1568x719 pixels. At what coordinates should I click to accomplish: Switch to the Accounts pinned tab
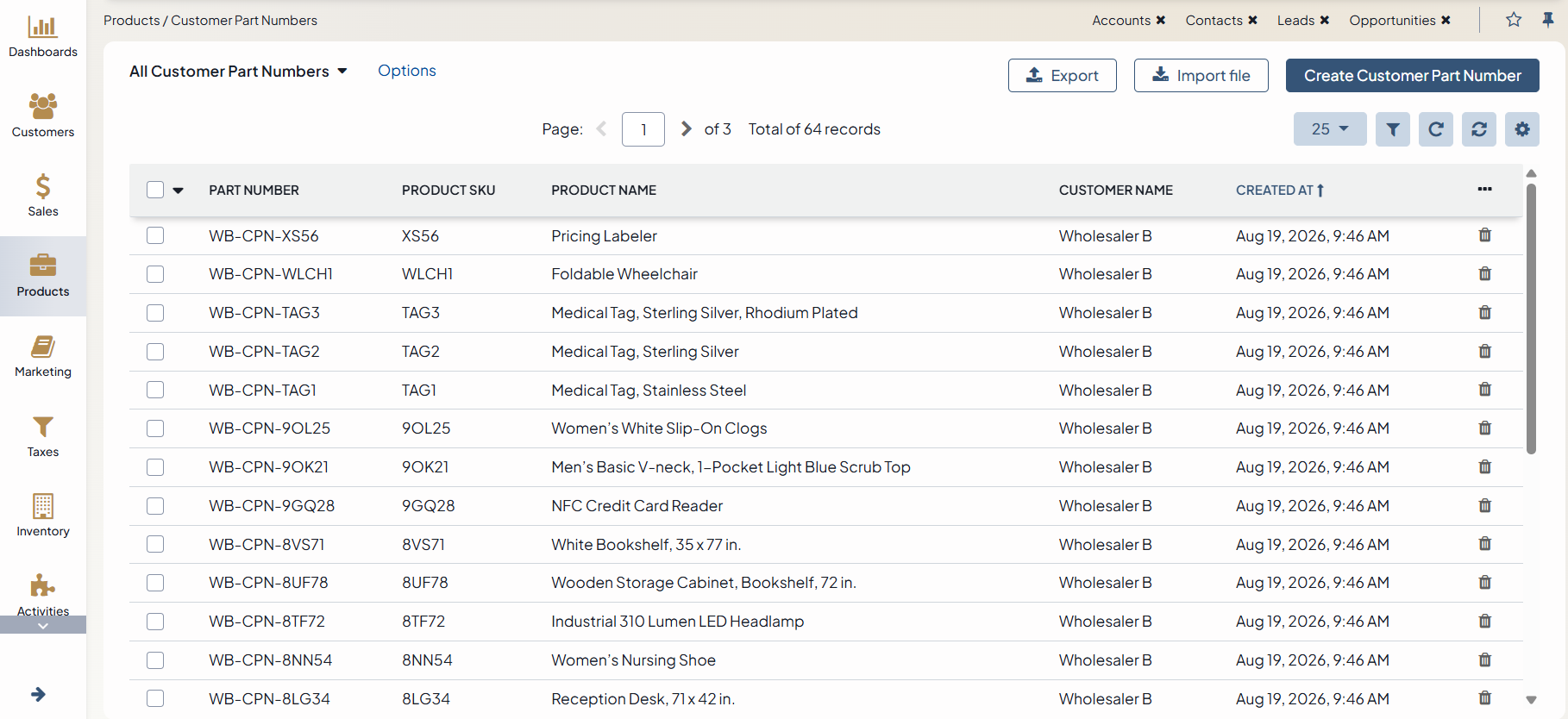(x=1121, y=20)
